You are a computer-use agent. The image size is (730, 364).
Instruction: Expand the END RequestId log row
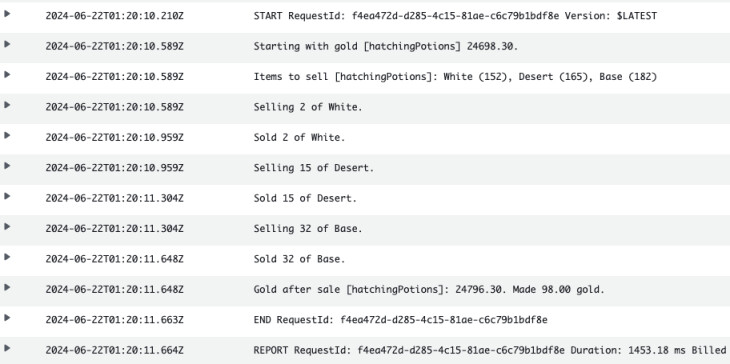click(x=7, y=318)
